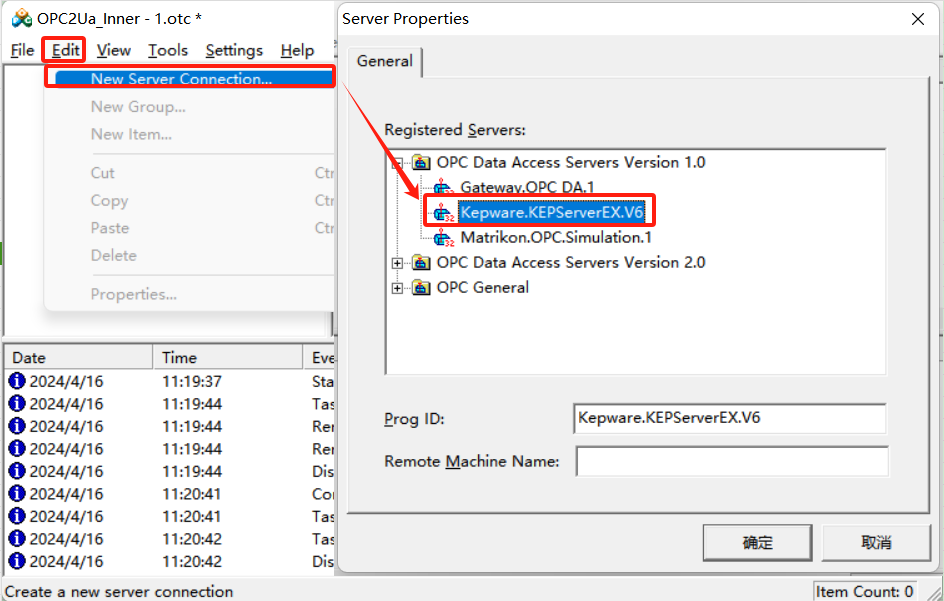Viewport: 944px width, 601px height.
Task: Confirm with the 确定 button
Action: (757, 543)
